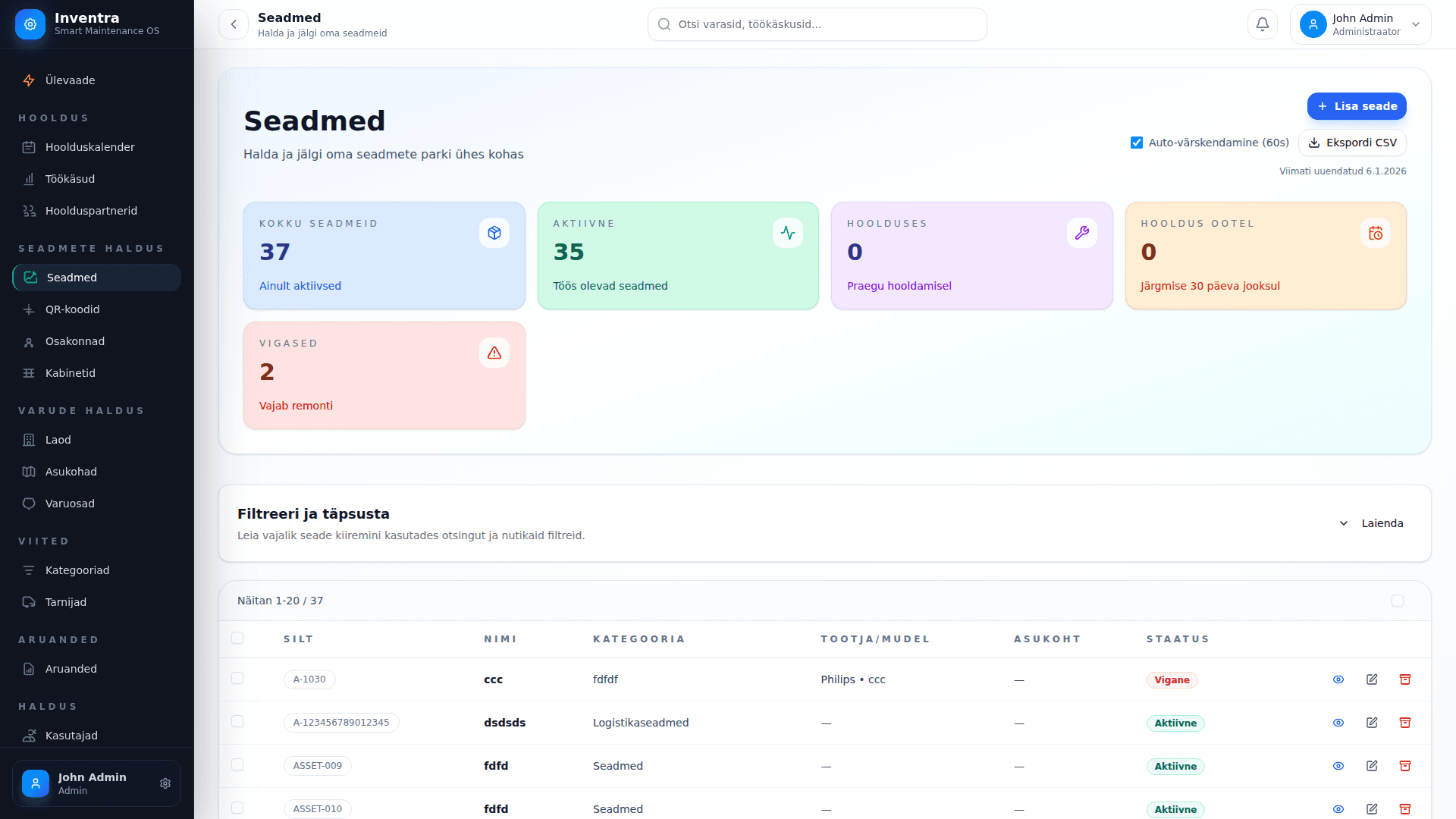Click the QR-koodid sidebar icon
This screenshot has width=1456, height=819.
[29, 309]
